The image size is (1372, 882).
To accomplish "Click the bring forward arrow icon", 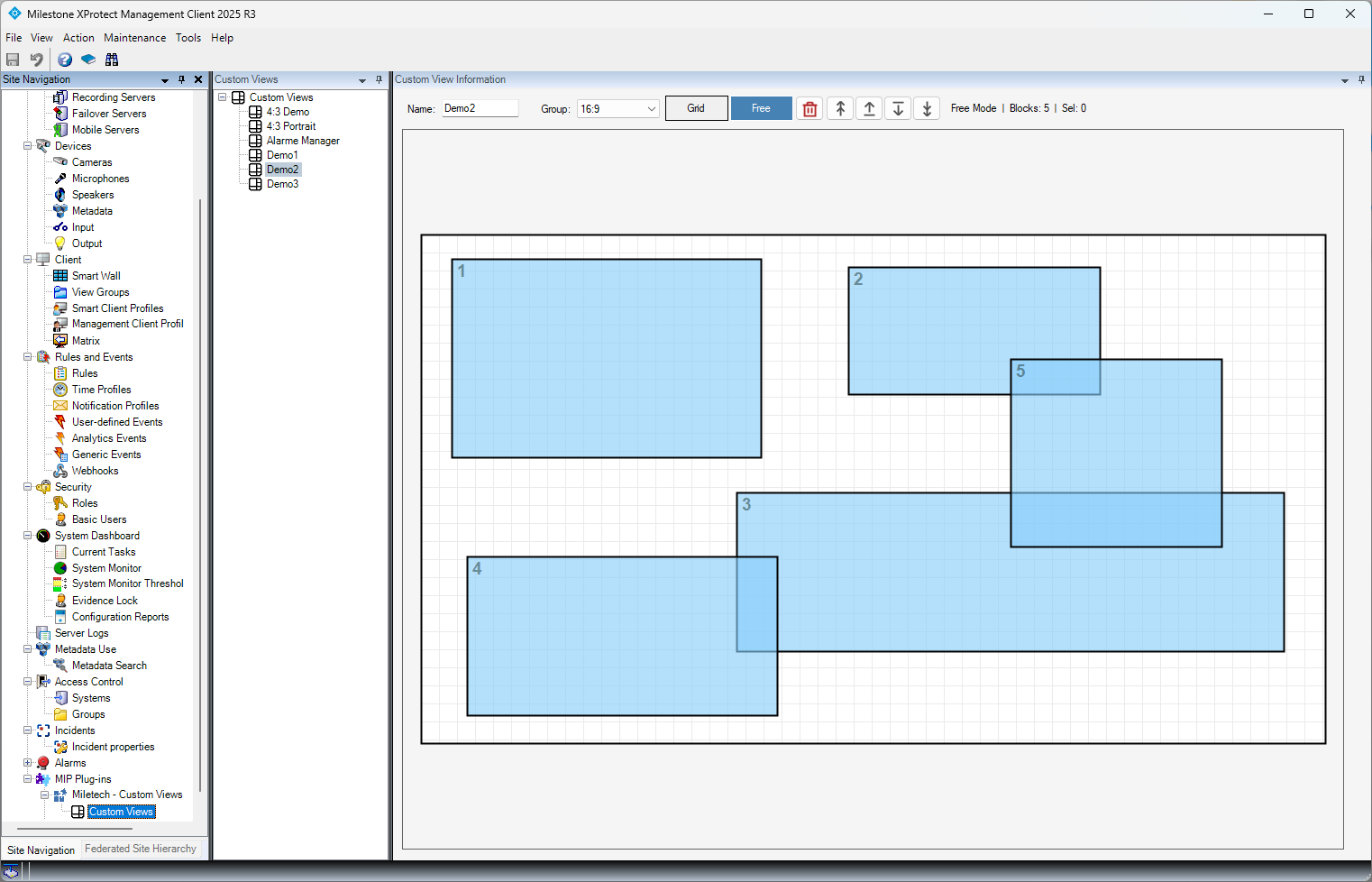I will click(x=869, y=108).
